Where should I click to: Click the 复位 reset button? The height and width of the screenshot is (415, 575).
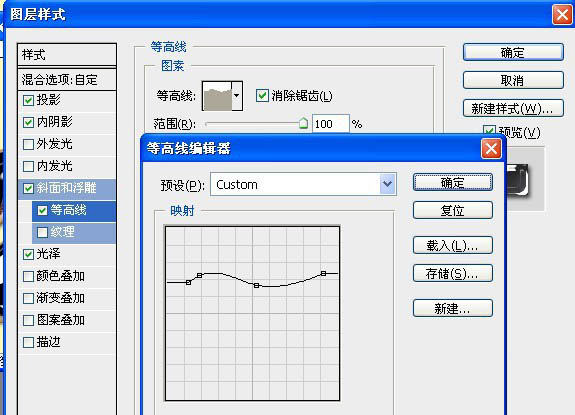tap(453, 210)
